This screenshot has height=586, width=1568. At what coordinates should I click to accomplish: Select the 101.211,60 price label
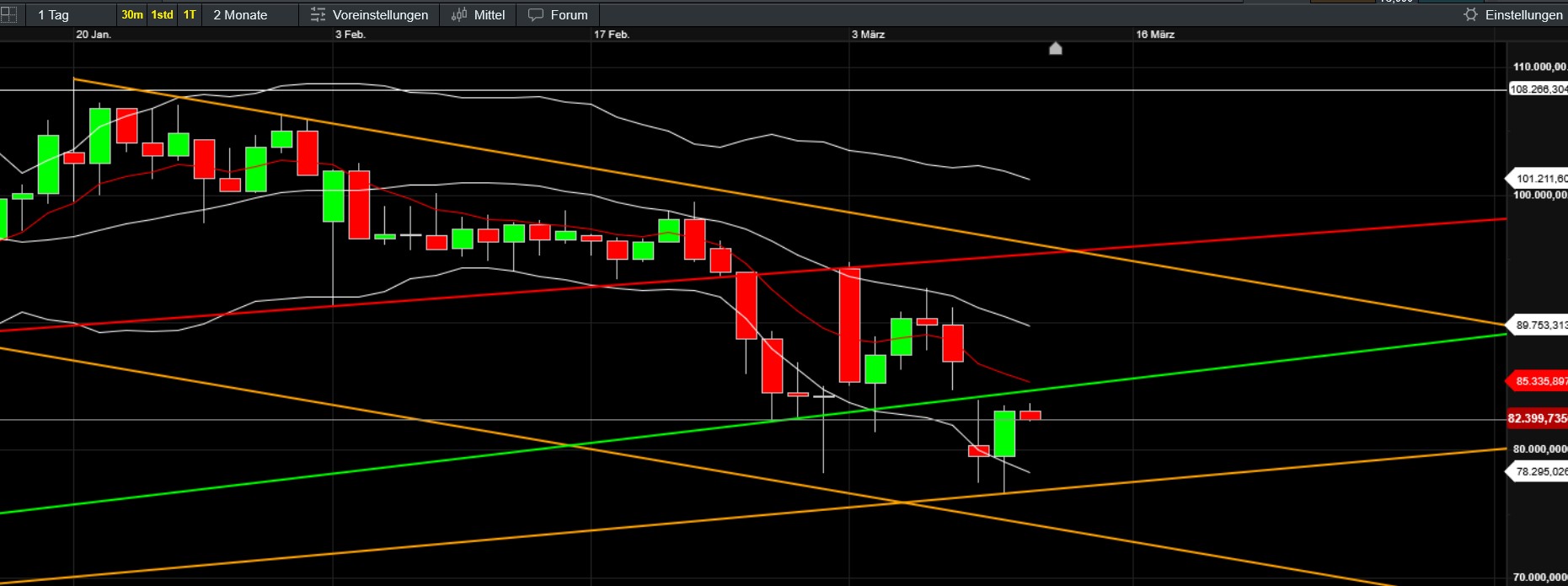pos(1538,178)
